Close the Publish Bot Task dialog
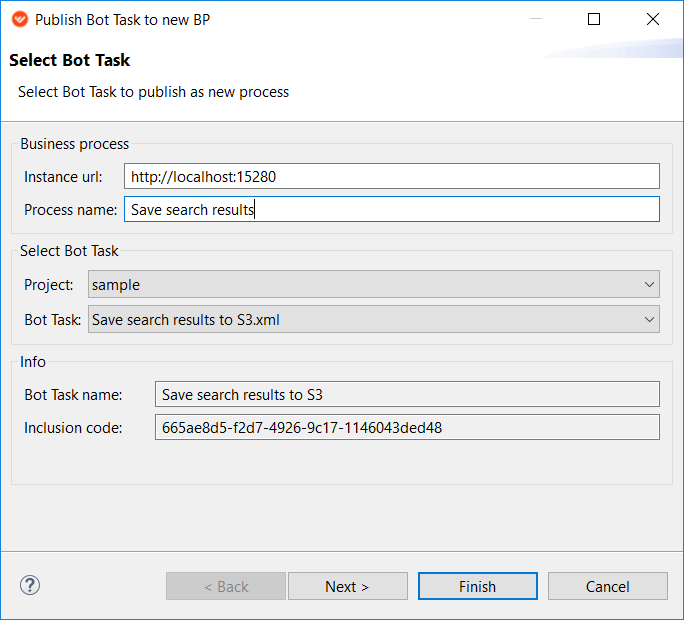Viewport: 684px width, 620px height. (x=653, y=19)
